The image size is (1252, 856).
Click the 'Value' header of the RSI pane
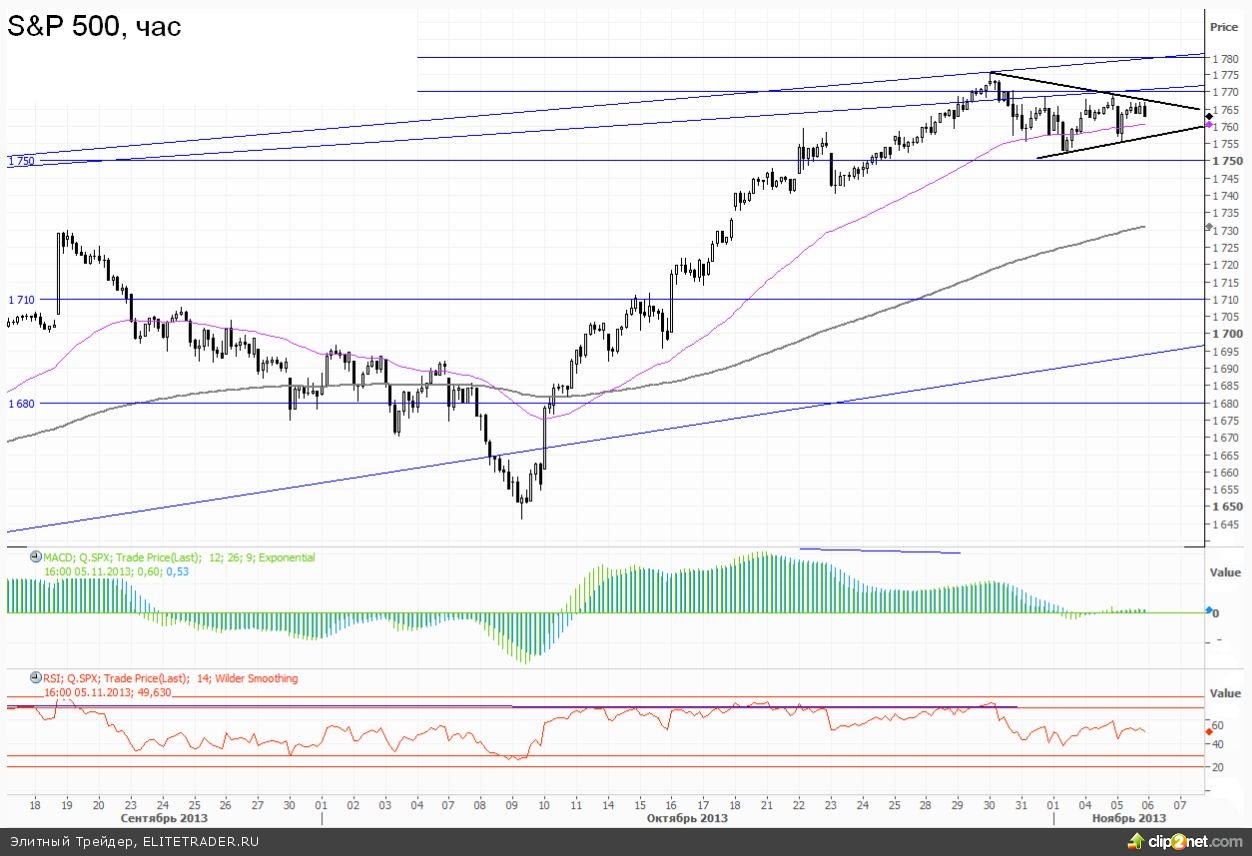pos(1226,693)
